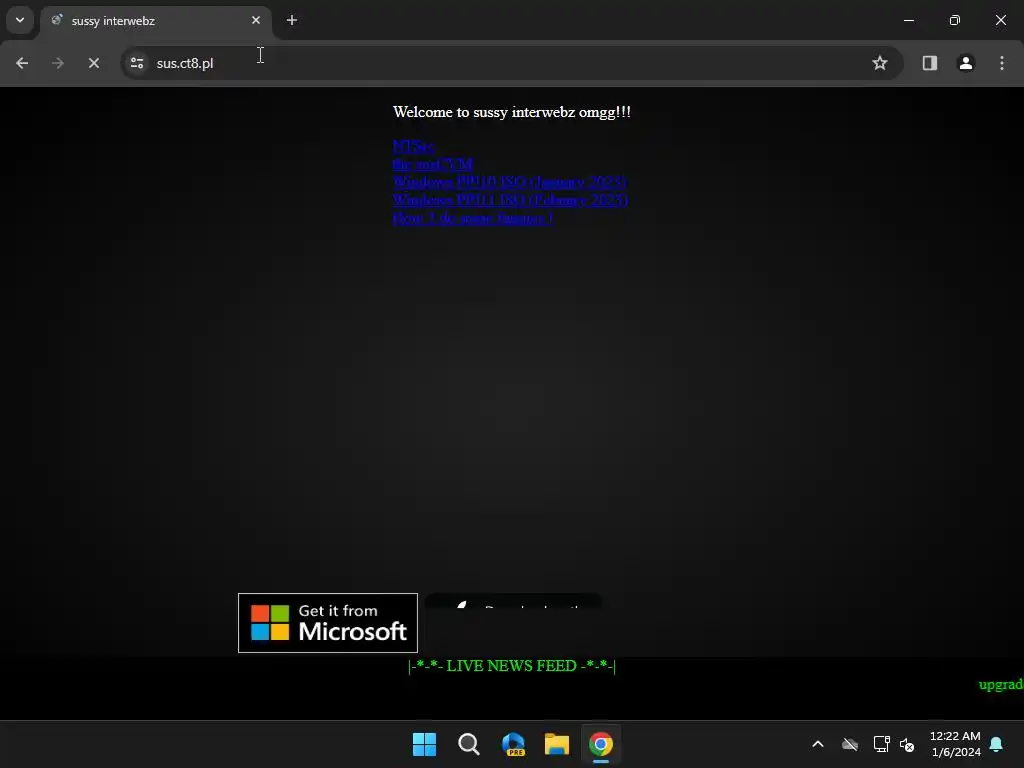1024x768 pixels.
Task: Open the last link in the list
Action: [472, 218]
